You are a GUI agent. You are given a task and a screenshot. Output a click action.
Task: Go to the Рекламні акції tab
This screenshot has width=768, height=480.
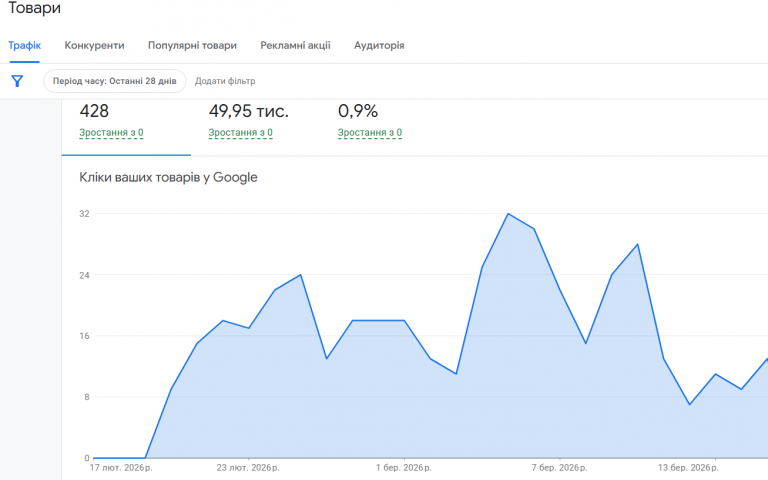click(x=295, y=46)
